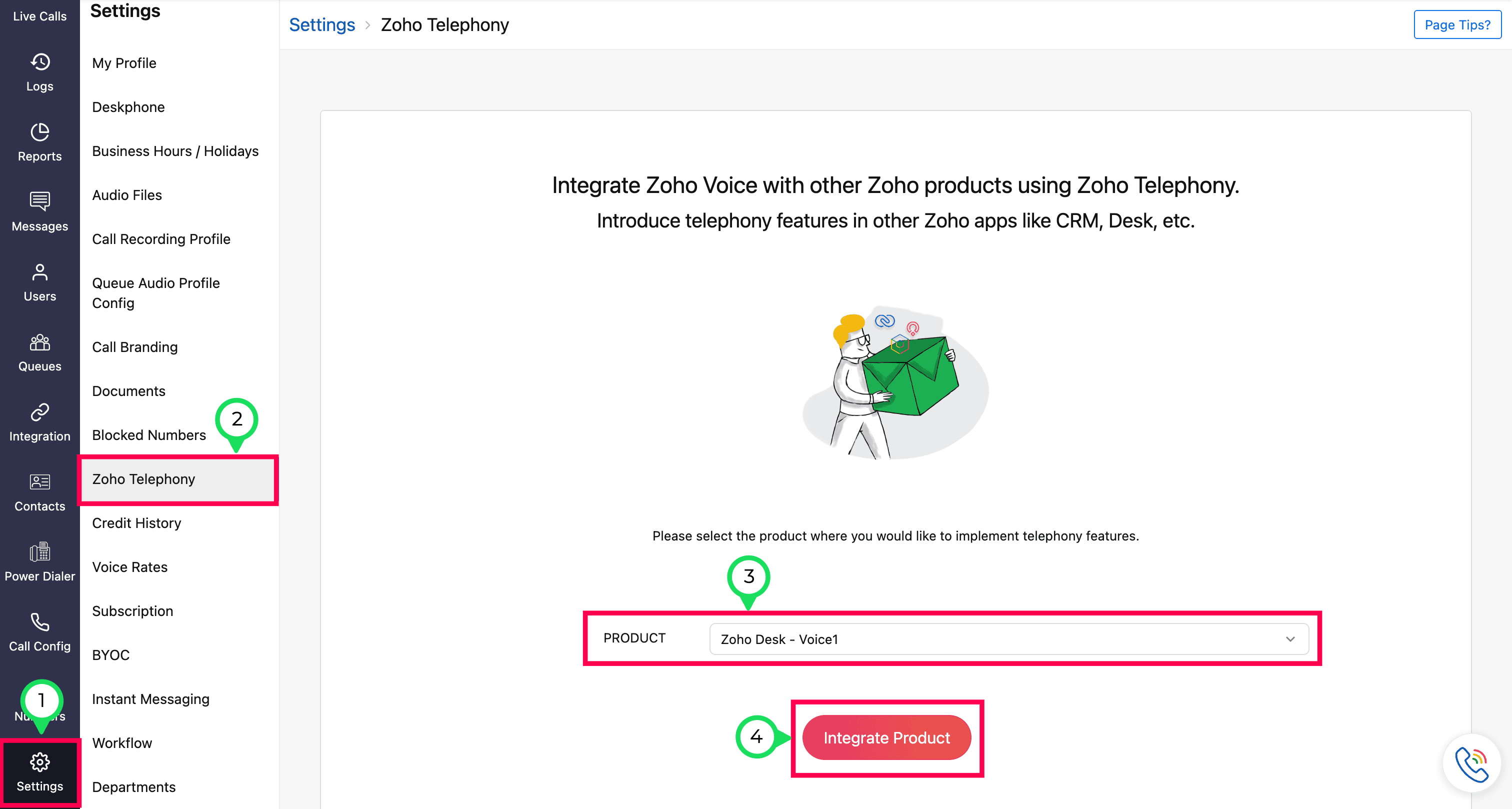Image resolution: width=1512 pixels, height=809 pixels.
Task: Click the Settings gear icon
Action: pyautogui.click(x=40, y=762)
